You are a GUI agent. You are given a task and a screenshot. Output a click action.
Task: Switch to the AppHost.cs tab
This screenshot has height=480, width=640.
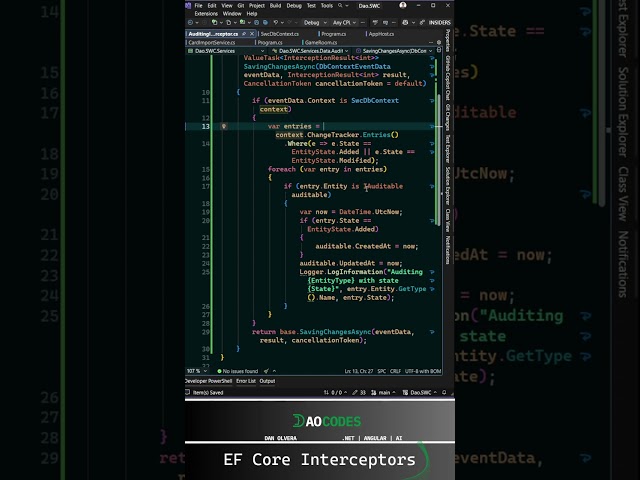tap(381, 34)
